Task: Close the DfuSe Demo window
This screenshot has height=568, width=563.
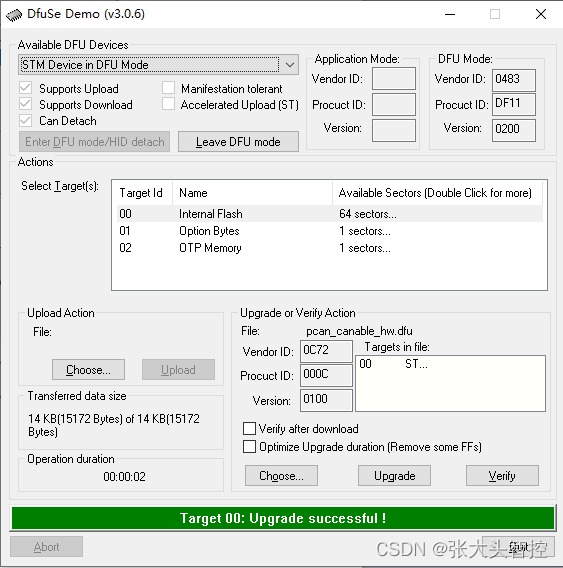Action: [541, 14]
